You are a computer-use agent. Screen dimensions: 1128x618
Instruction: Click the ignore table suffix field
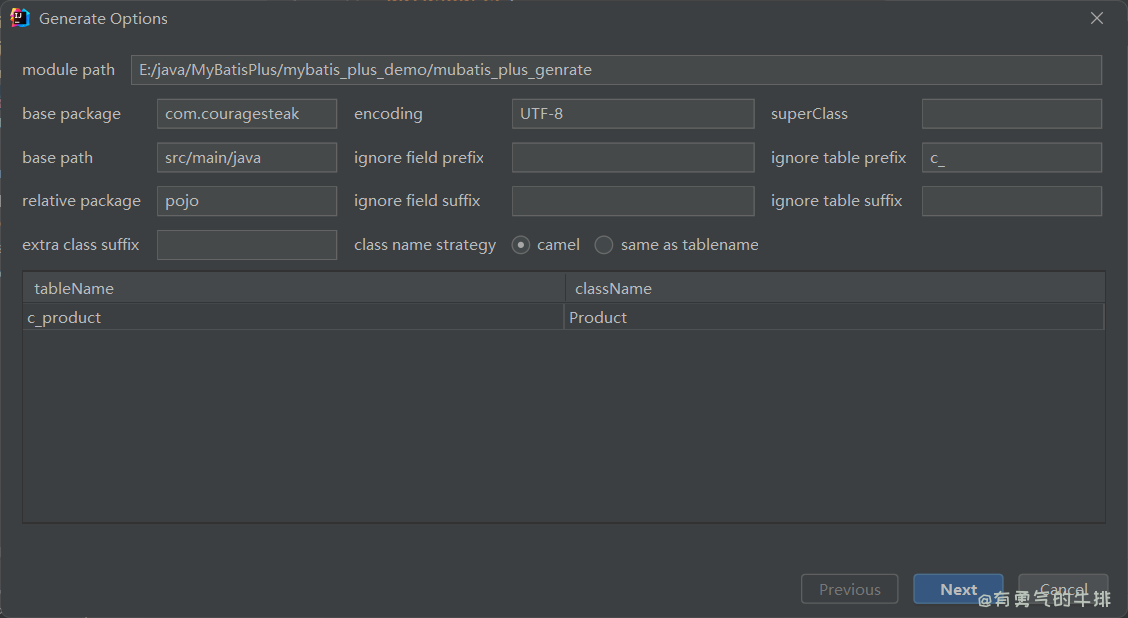coord(1011,201)
